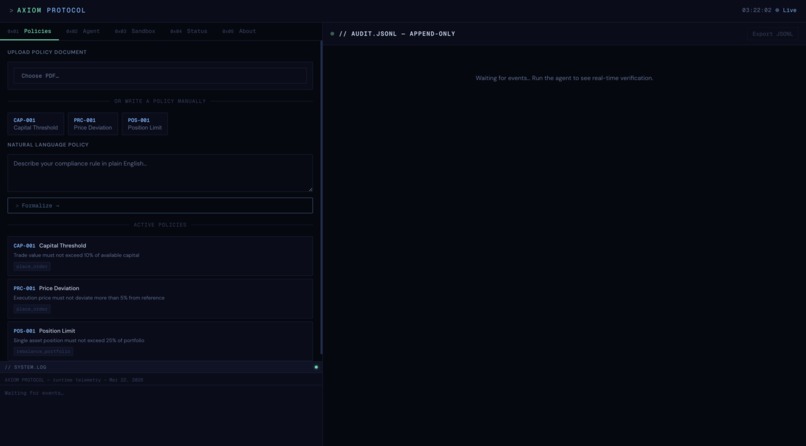
Task: Click the OR WRITE A POLICY MANUALLY label
Action: 160,101
